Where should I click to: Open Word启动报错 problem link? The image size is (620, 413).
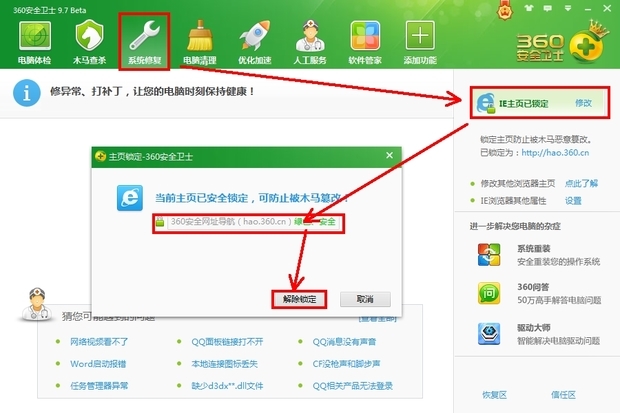tap(98, 364)
